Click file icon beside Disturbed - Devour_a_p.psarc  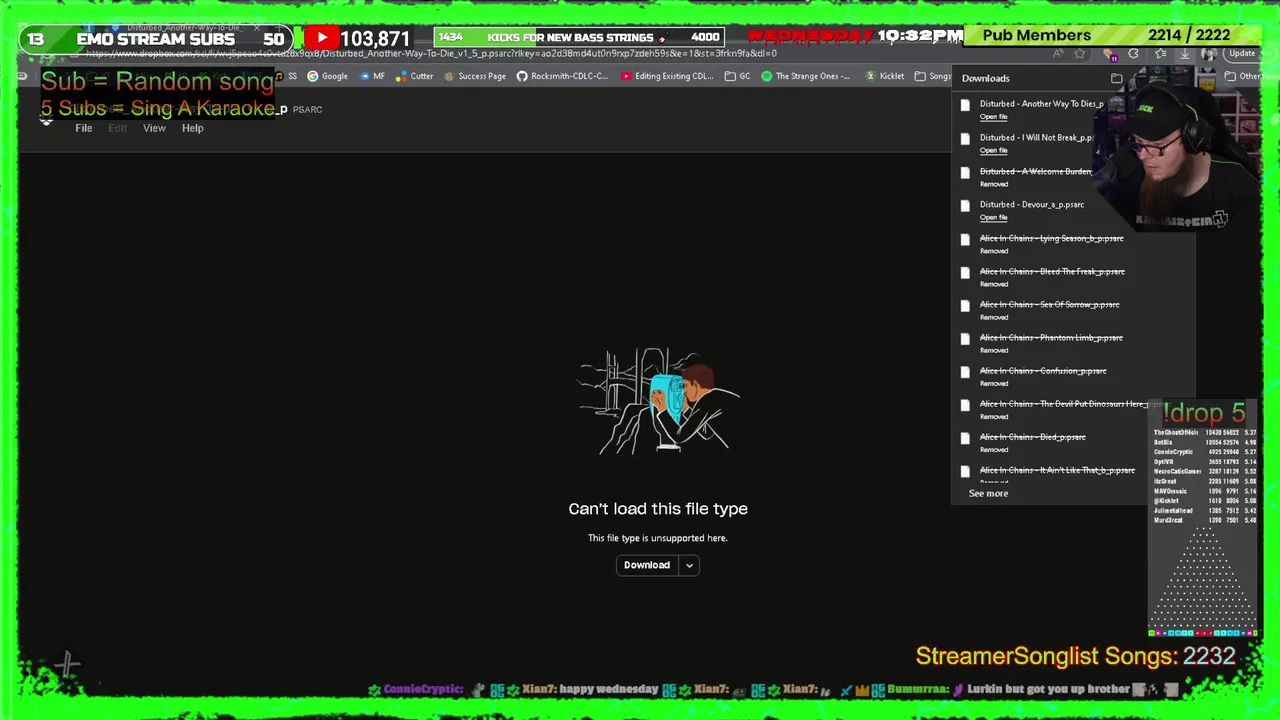click(965, 206)
